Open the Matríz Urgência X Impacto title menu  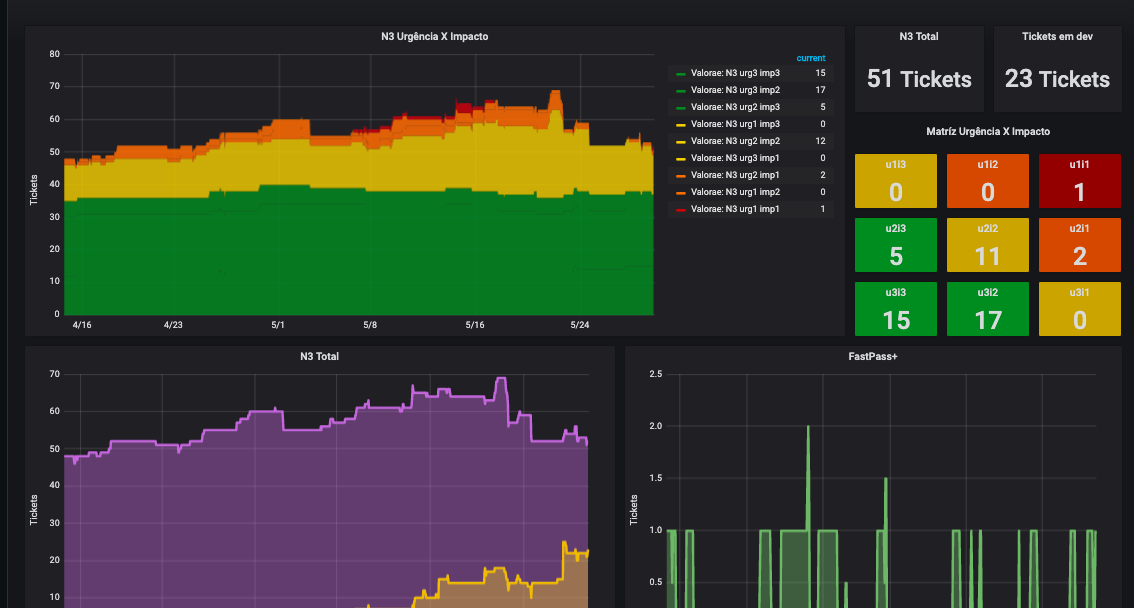pyautogui.click(x=988, y=132)
